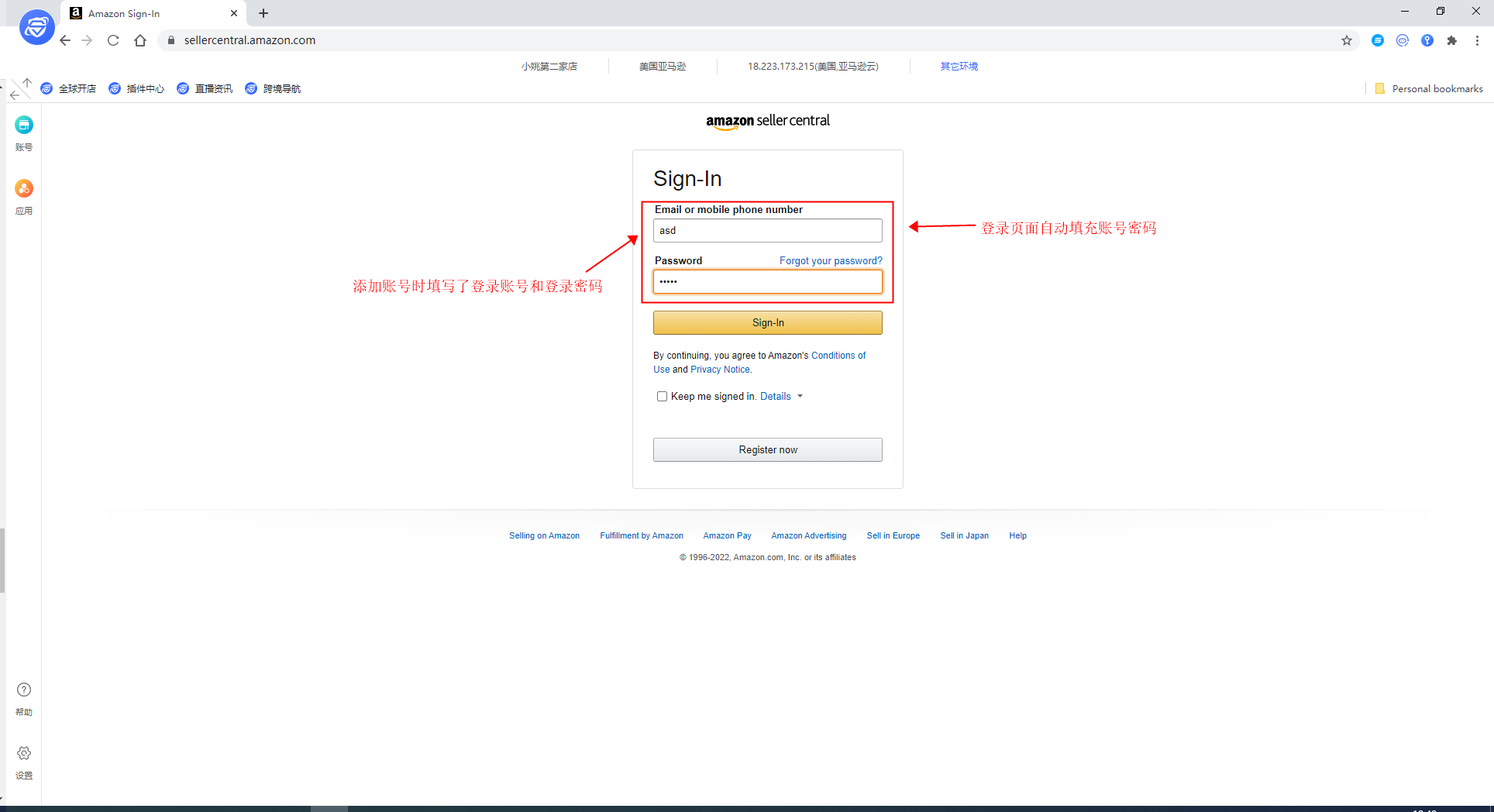Image resolution: width=1494 pixels, height=812 pixels.
Task: Open the 帮助 (Help) sidebar icon
Action: (24, 690)
